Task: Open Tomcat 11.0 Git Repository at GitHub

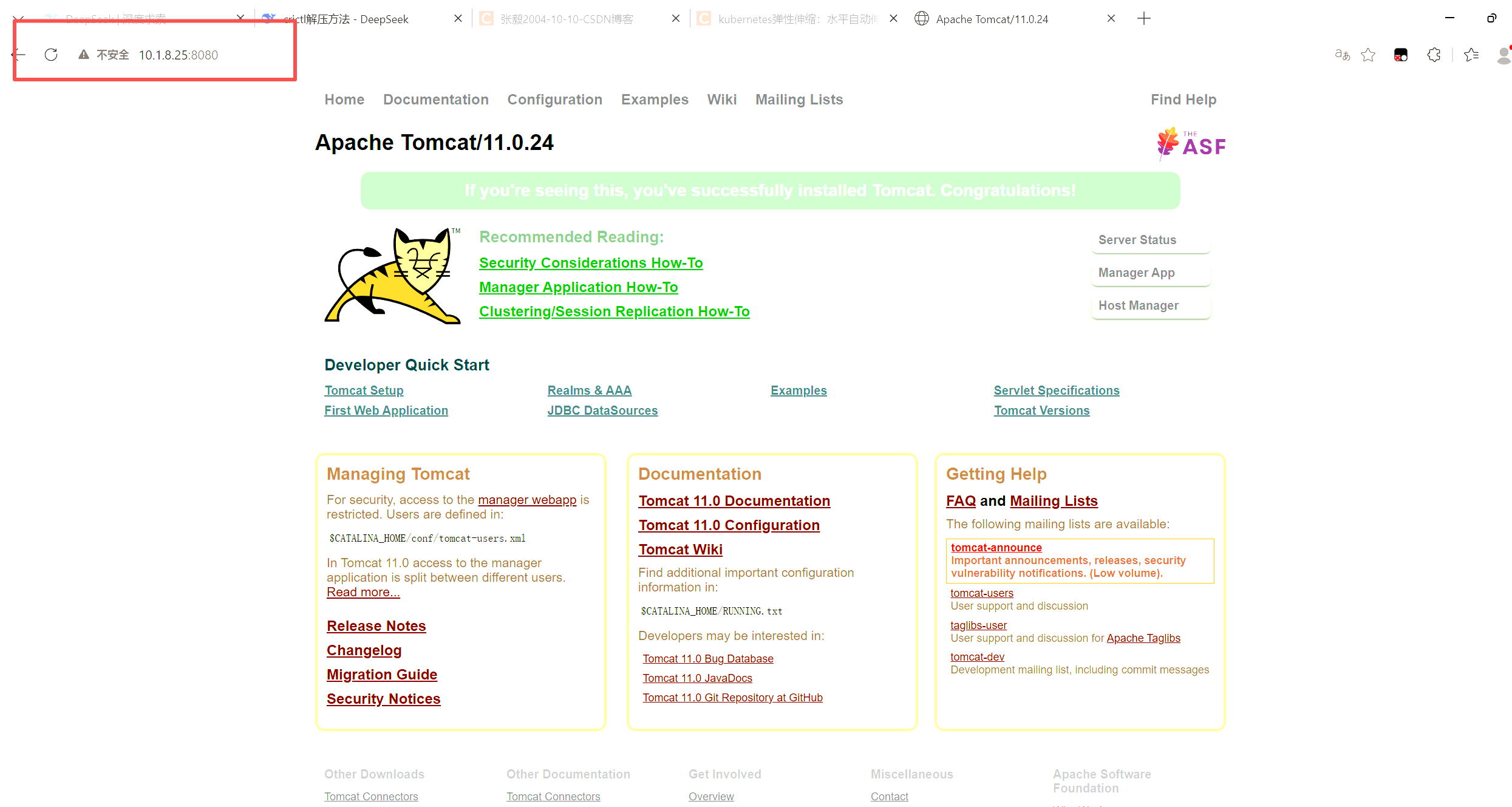Action: click(733, 698)
